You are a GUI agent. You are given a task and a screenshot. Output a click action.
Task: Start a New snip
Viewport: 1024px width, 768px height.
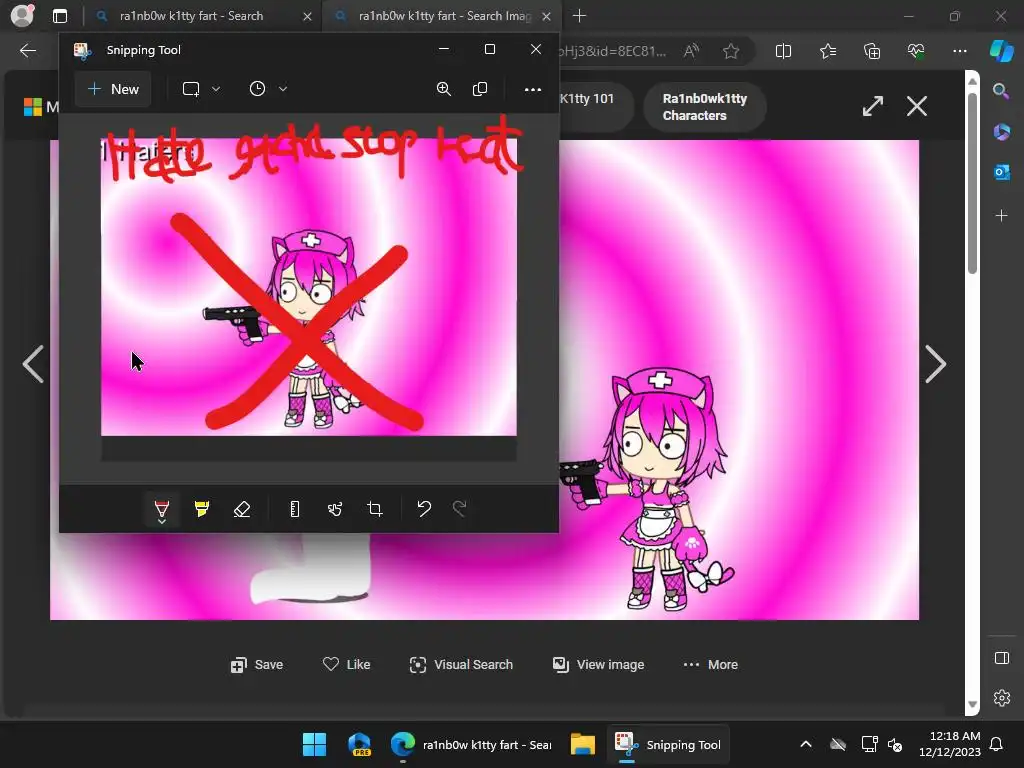pos(113,89)
